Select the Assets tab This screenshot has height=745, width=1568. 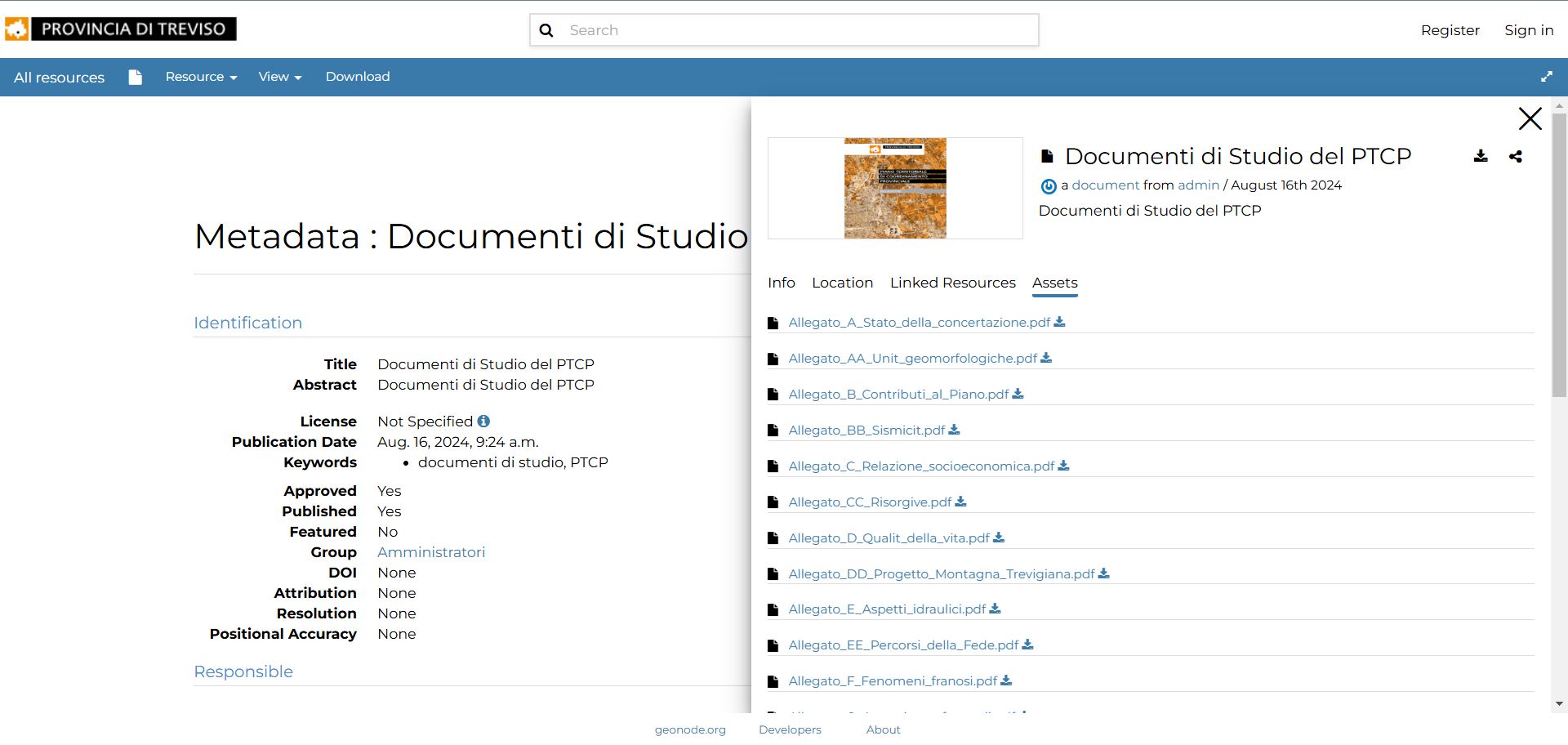[x=1055, y=283]
